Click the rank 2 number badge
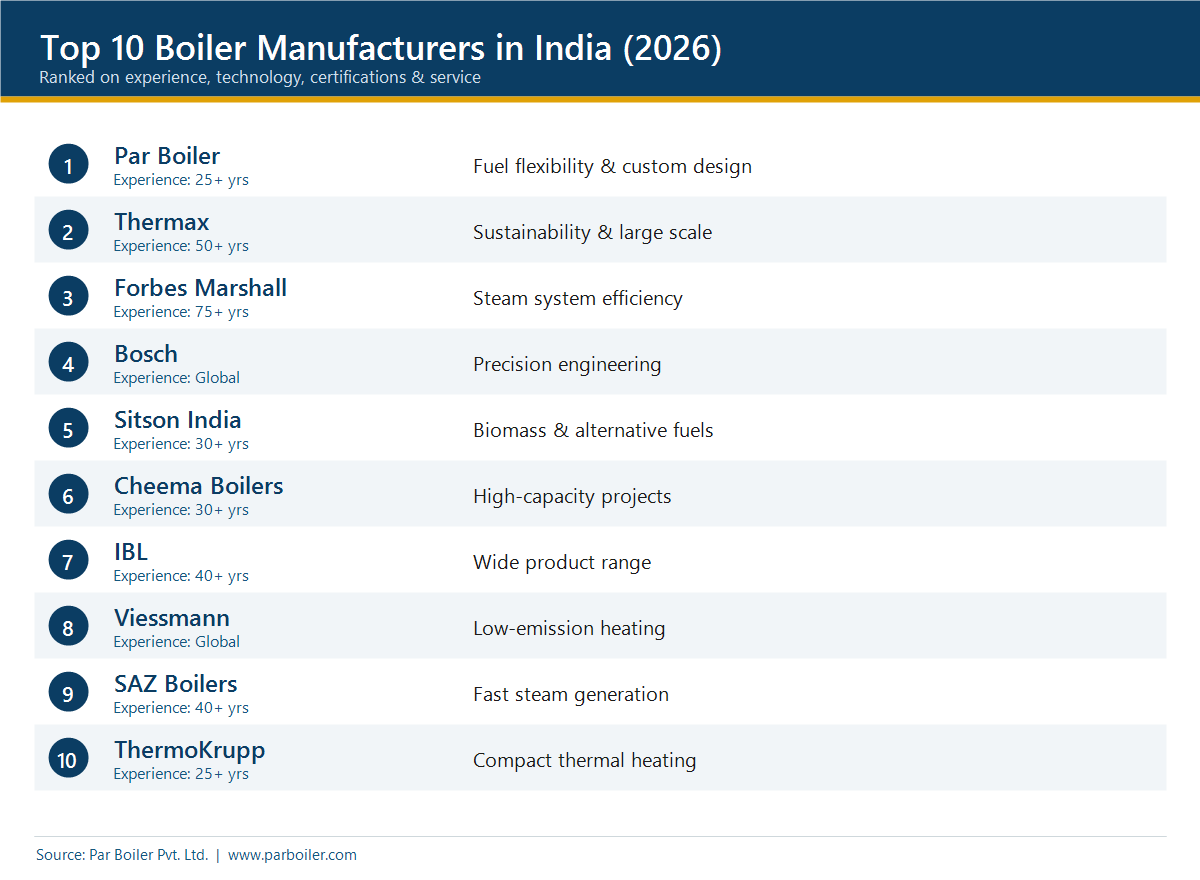Screen dimensions: 1200x880 click(68, 231)
